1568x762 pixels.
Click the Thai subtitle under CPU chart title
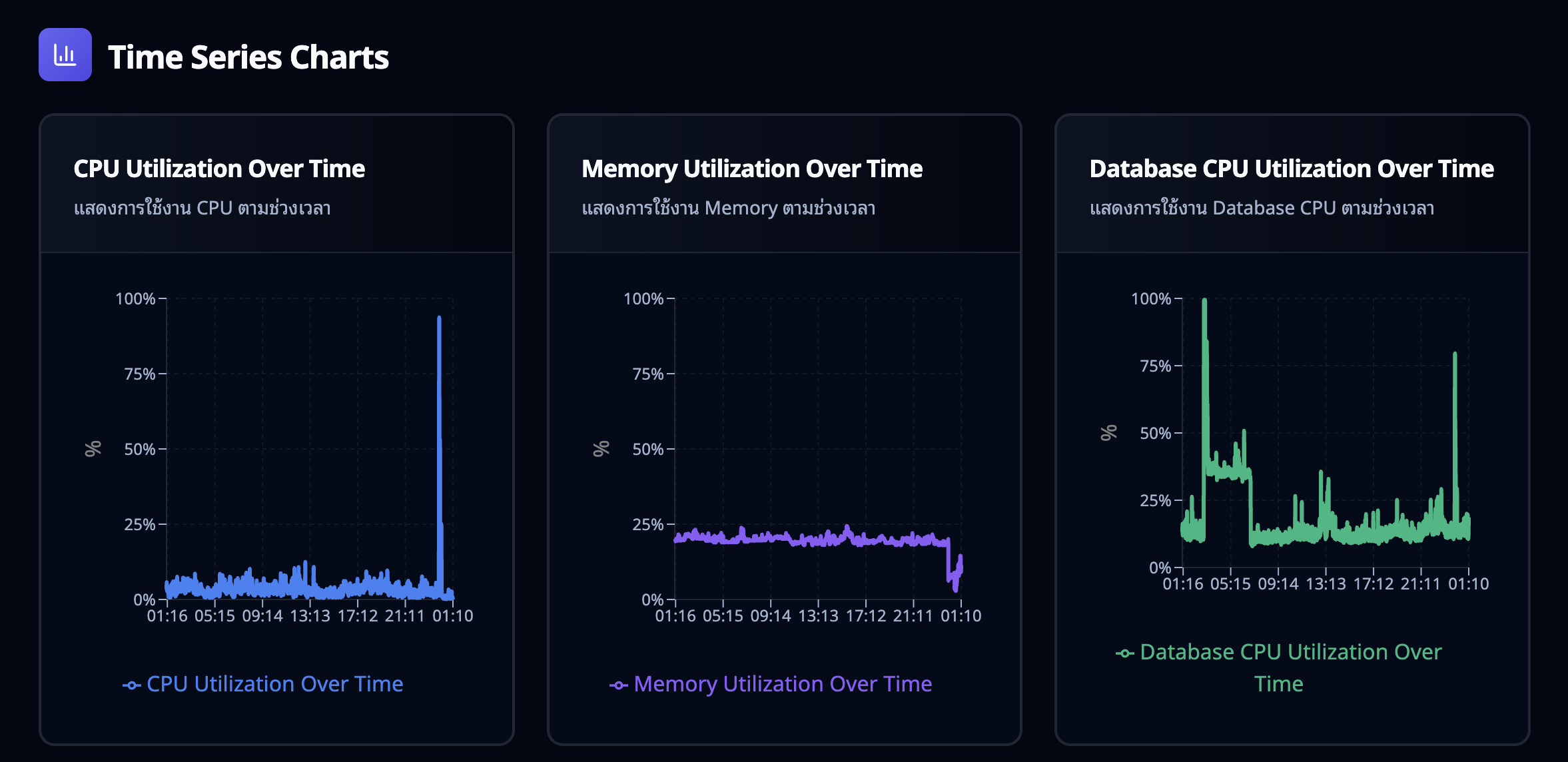tap(202, 207)
